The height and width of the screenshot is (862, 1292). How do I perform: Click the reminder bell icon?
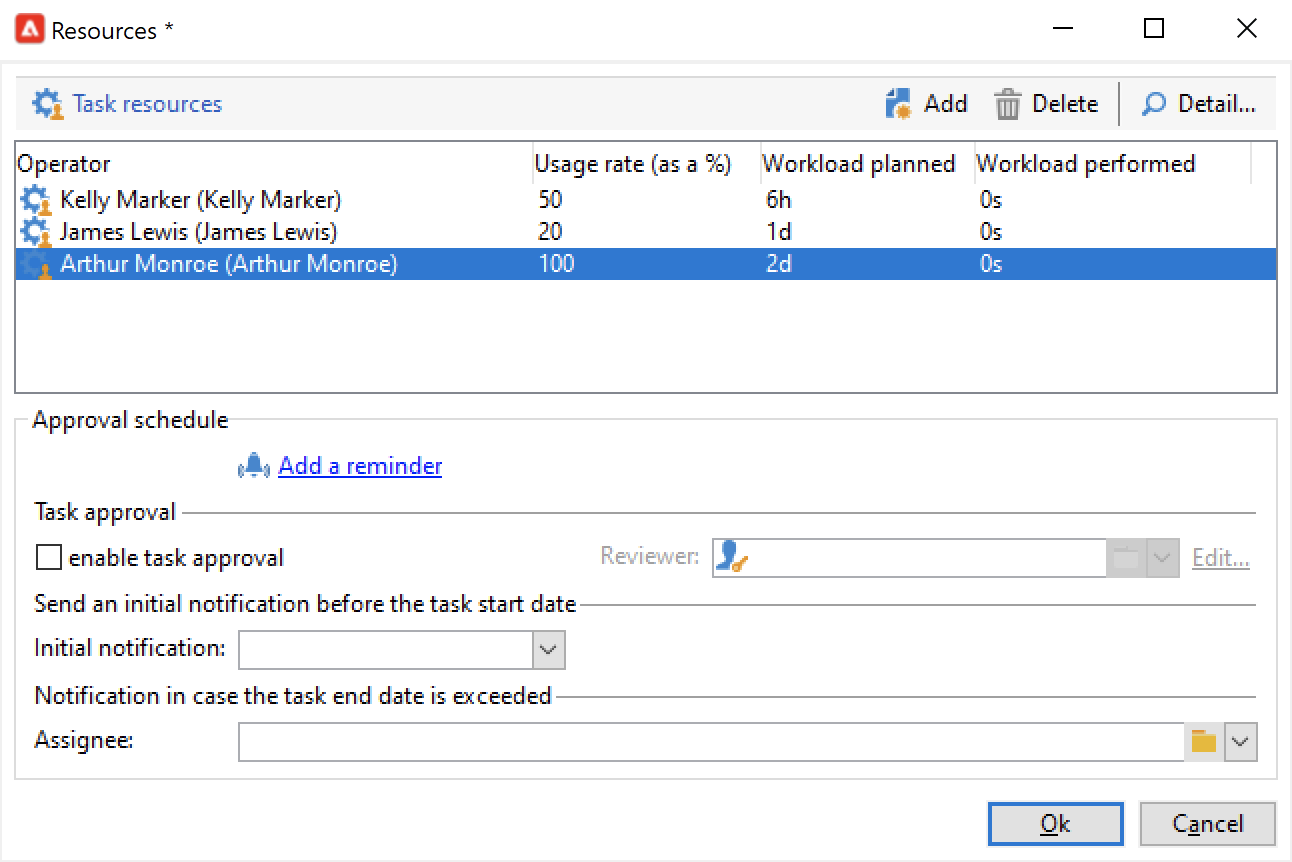point(255,466)
